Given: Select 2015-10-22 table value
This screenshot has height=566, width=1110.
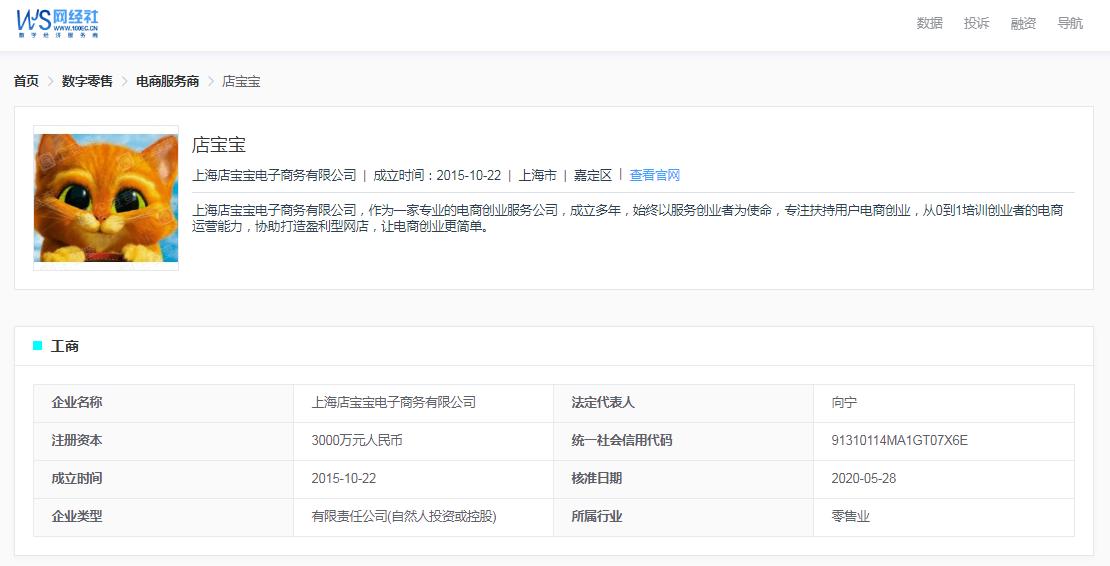Looking at the screenshot, I should (x=423, y=480).
